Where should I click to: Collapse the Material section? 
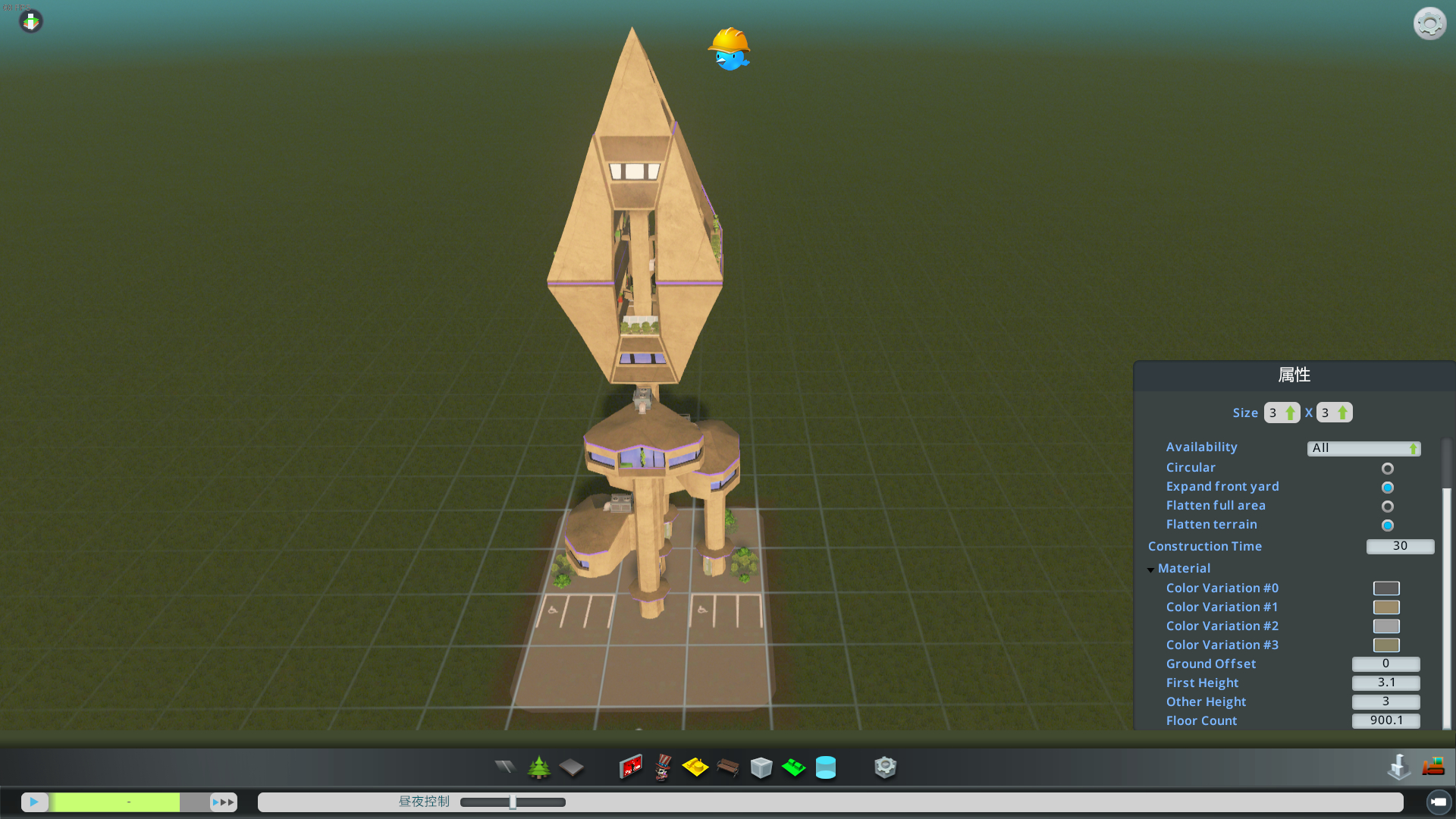point(1151,569)
